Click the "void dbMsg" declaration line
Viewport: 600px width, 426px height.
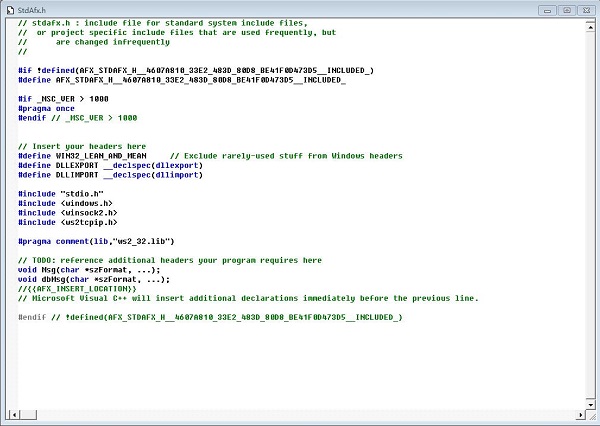(94, 279)
